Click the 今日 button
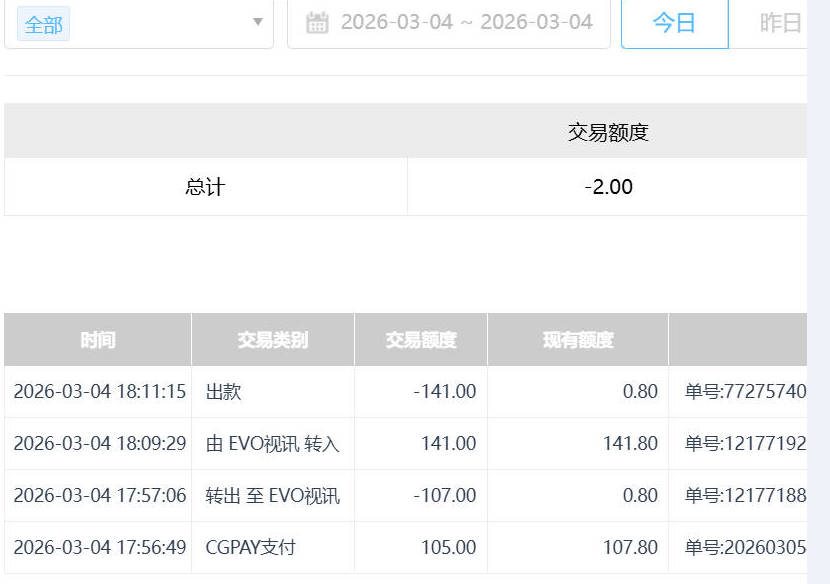830x584 pixels. pyautogui.click(x=674, y=22)
